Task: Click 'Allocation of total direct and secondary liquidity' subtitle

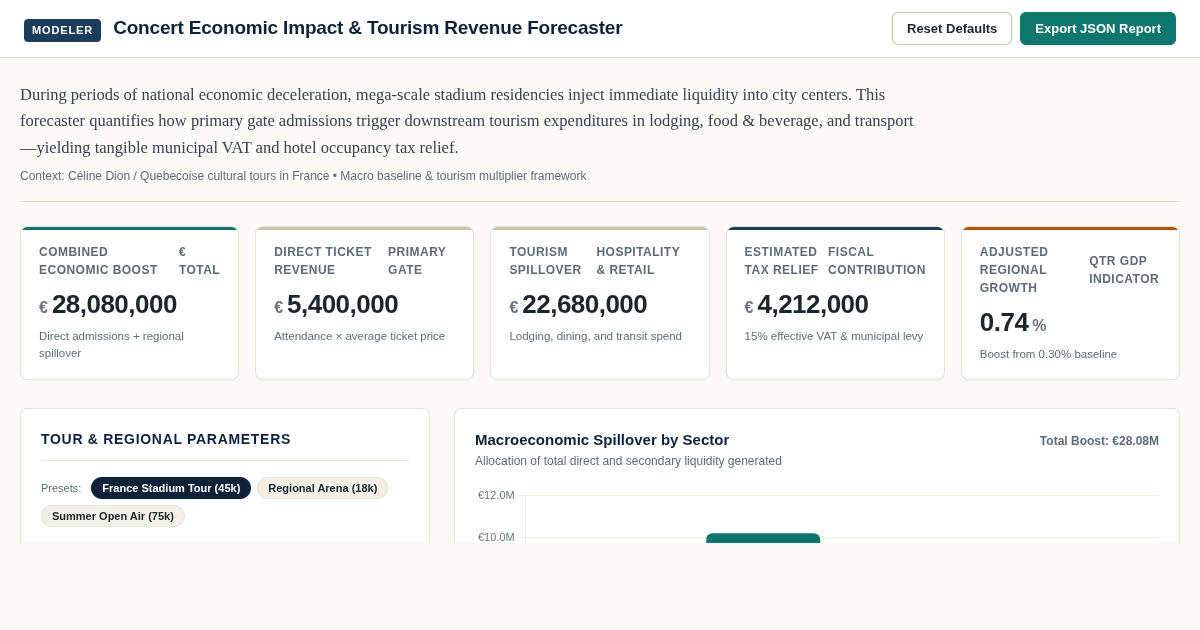Action: (x=628, y=461)
